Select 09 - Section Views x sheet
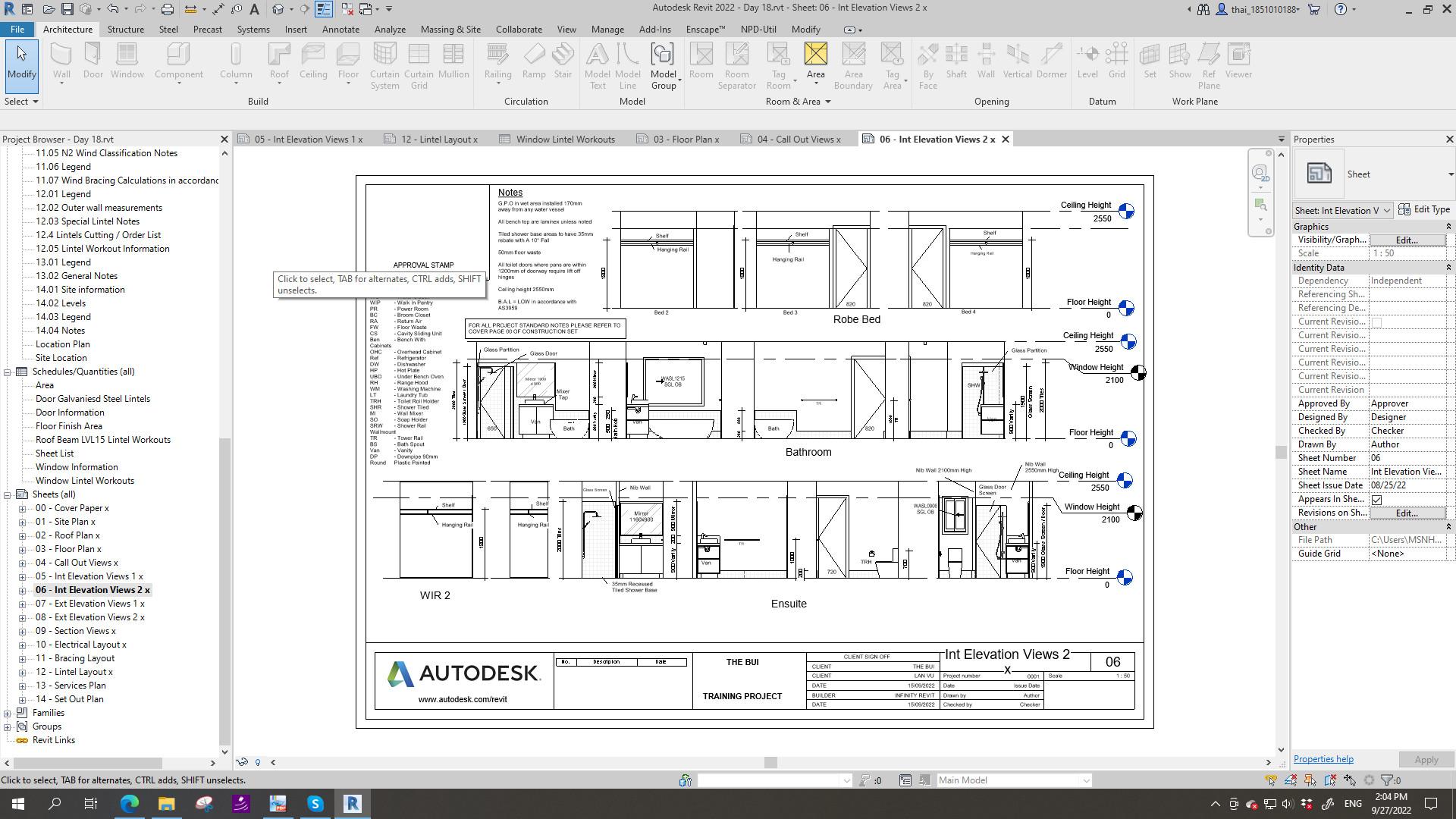1456x819 pixels. point(75,631)
